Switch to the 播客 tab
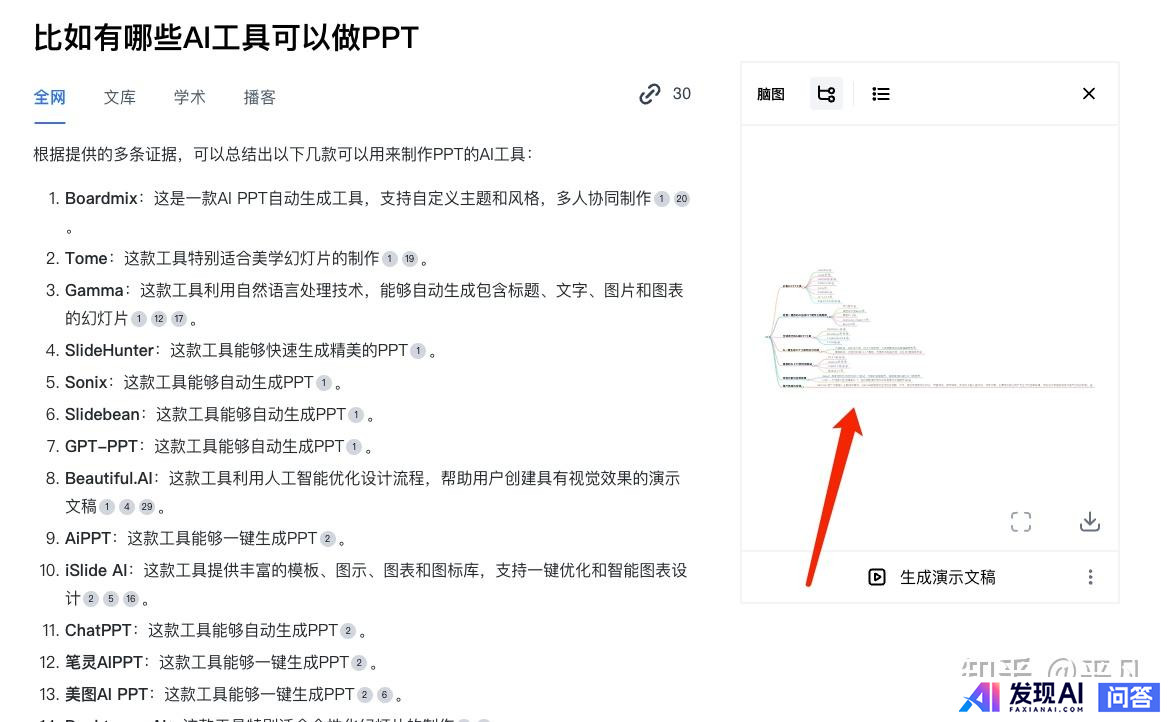Viewport: 1175px width, 722px height. tap(259, 97)
